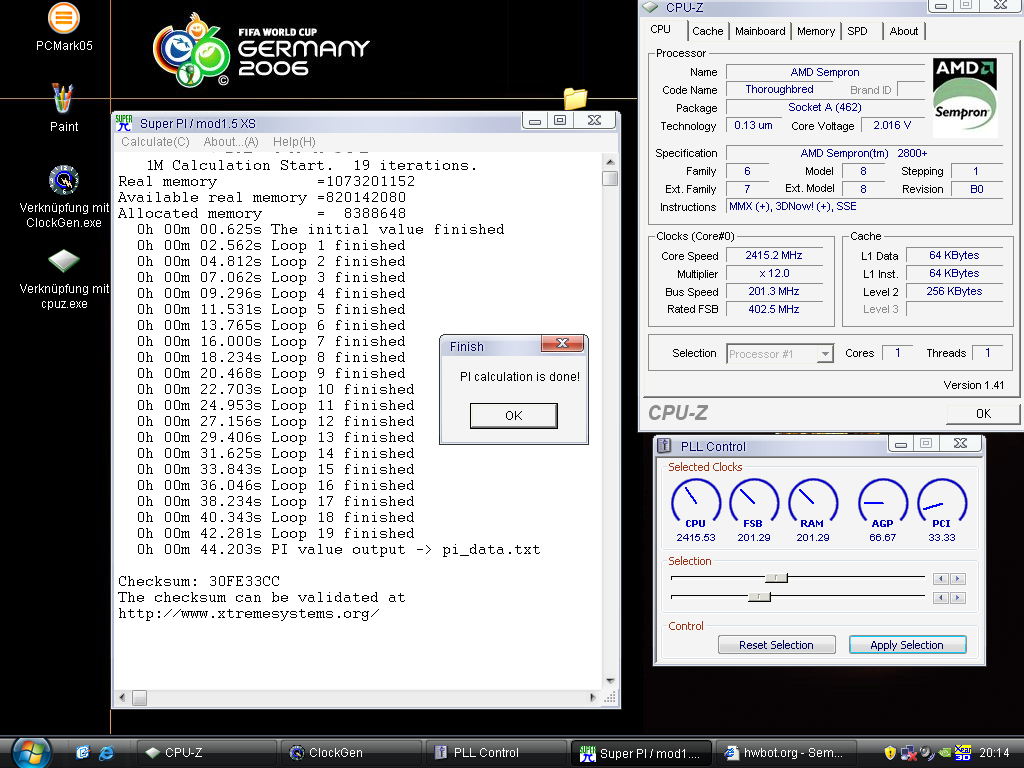Click the taskbar clock showing 20:14
Screen dimensions: 1024x768
pos(994,753)
